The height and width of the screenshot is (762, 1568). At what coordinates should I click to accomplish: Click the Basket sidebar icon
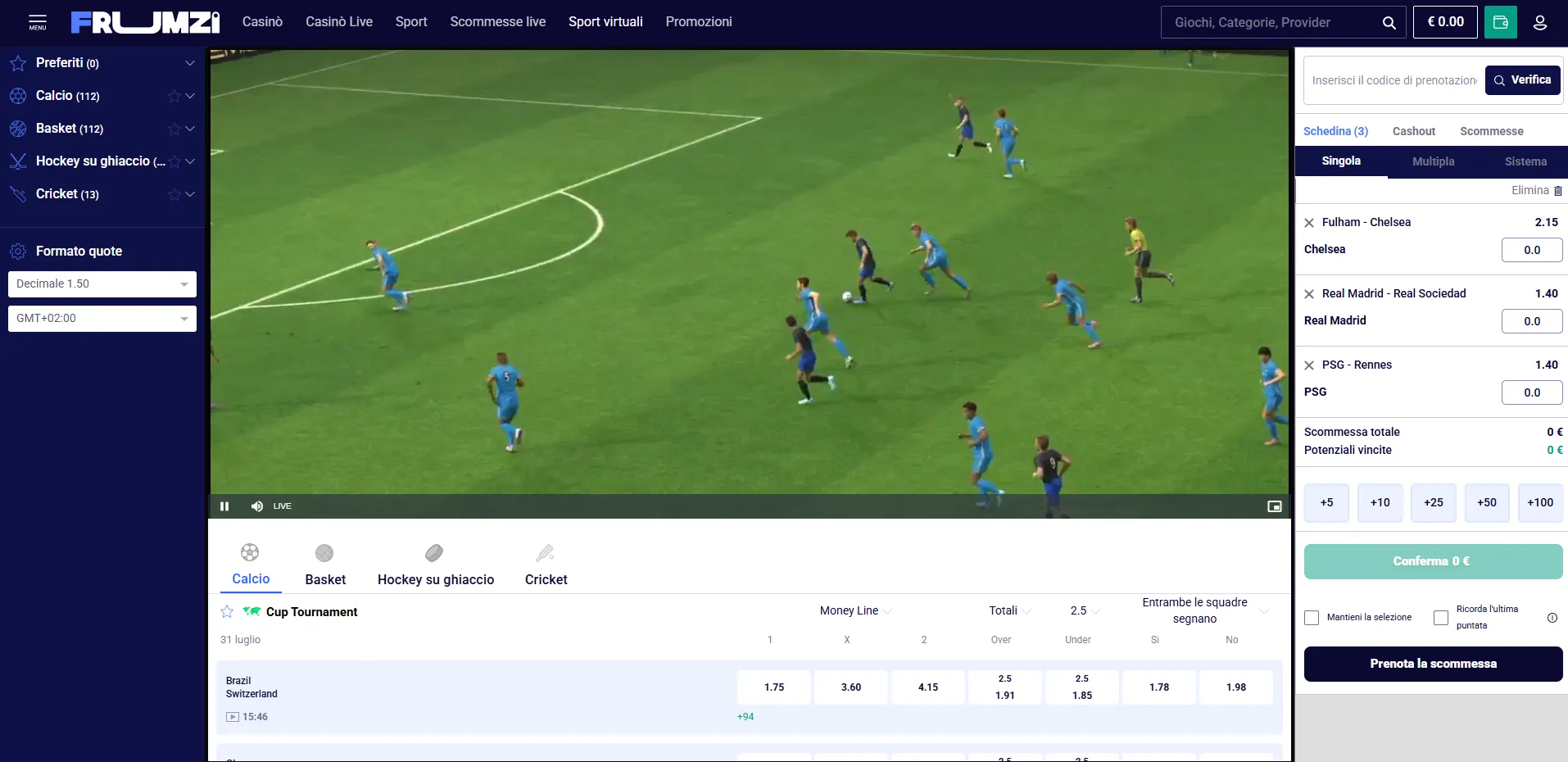(18, 129)
